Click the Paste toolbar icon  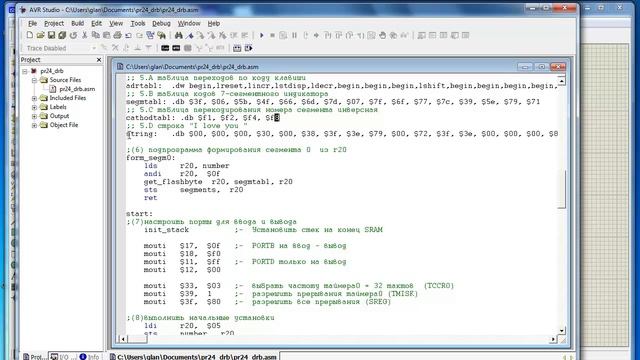coord(107,36)
